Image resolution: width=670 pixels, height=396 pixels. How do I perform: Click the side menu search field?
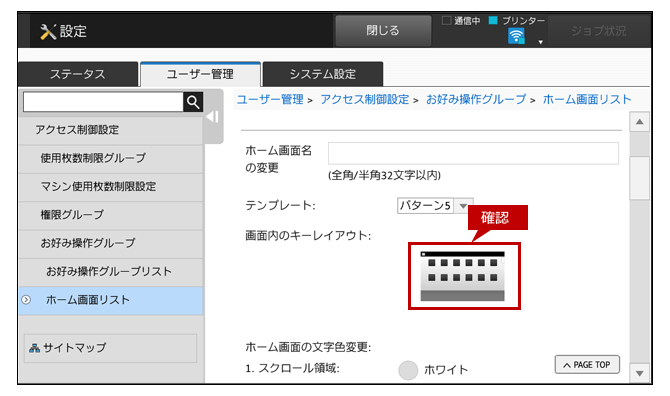(103, 102)
